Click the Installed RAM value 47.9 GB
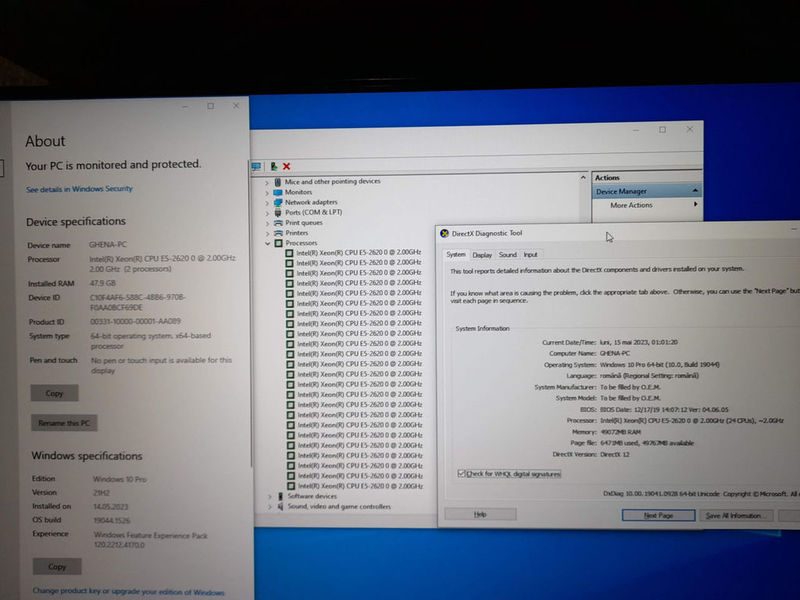Image resolution: width=800 pixels, height=600 pixels. click(x=103, y=283)
